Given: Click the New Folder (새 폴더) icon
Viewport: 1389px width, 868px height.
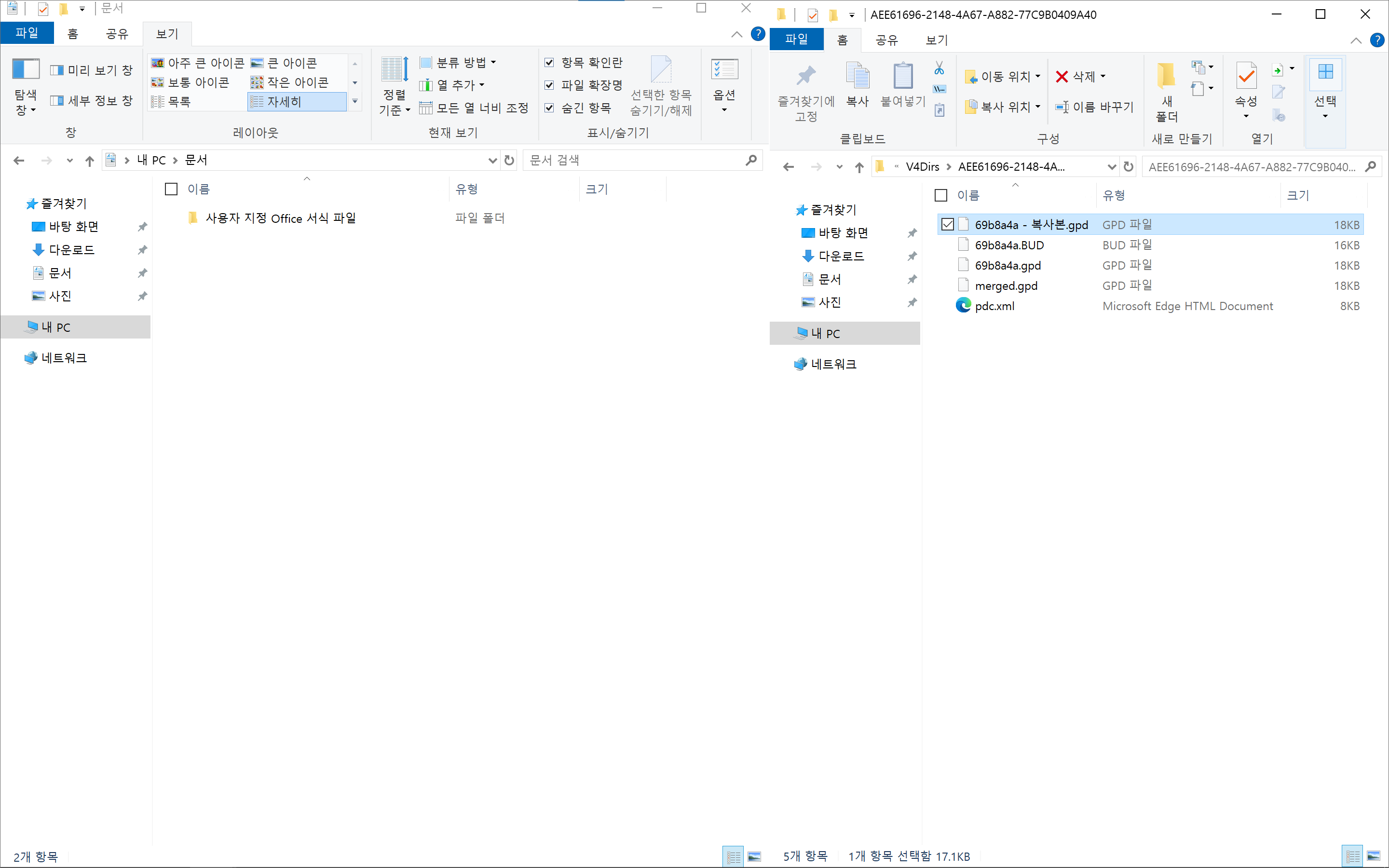Looking at the screenshot, I should [x=1166, y=76].
